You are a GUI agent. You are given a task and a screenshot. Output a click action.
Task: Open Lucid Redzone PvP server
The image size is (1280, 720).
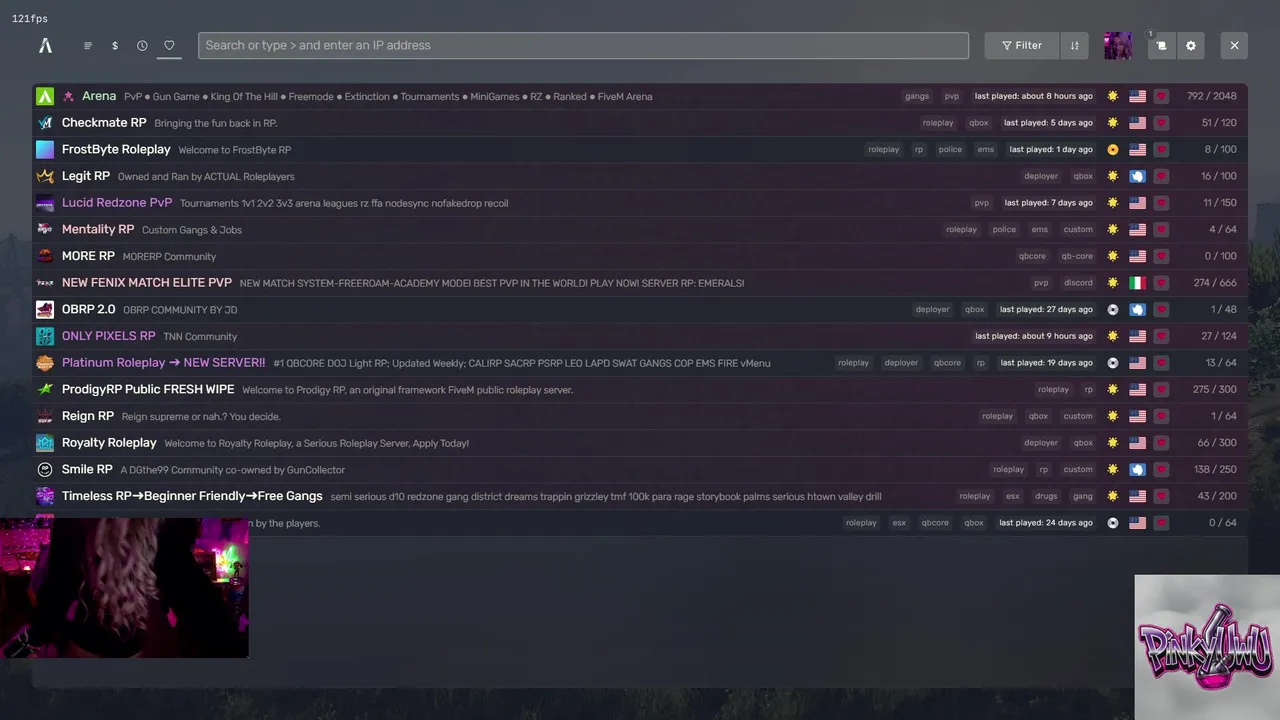pos(640,203)
